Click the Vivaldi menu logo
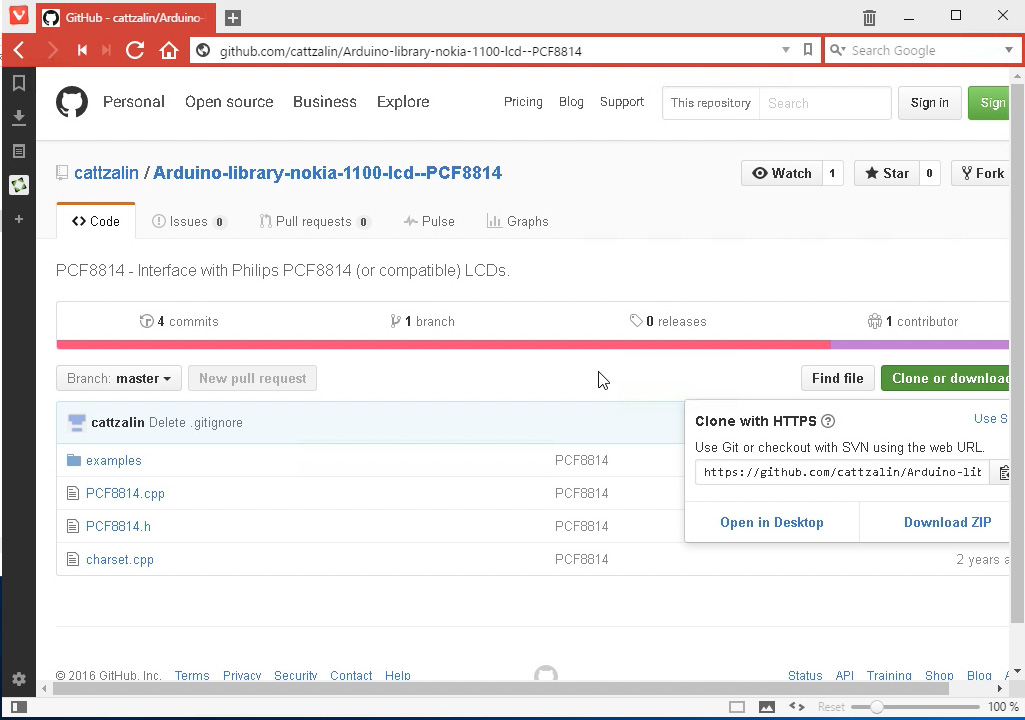This screenshot has width=1025, height=720. tap(19, 14)
